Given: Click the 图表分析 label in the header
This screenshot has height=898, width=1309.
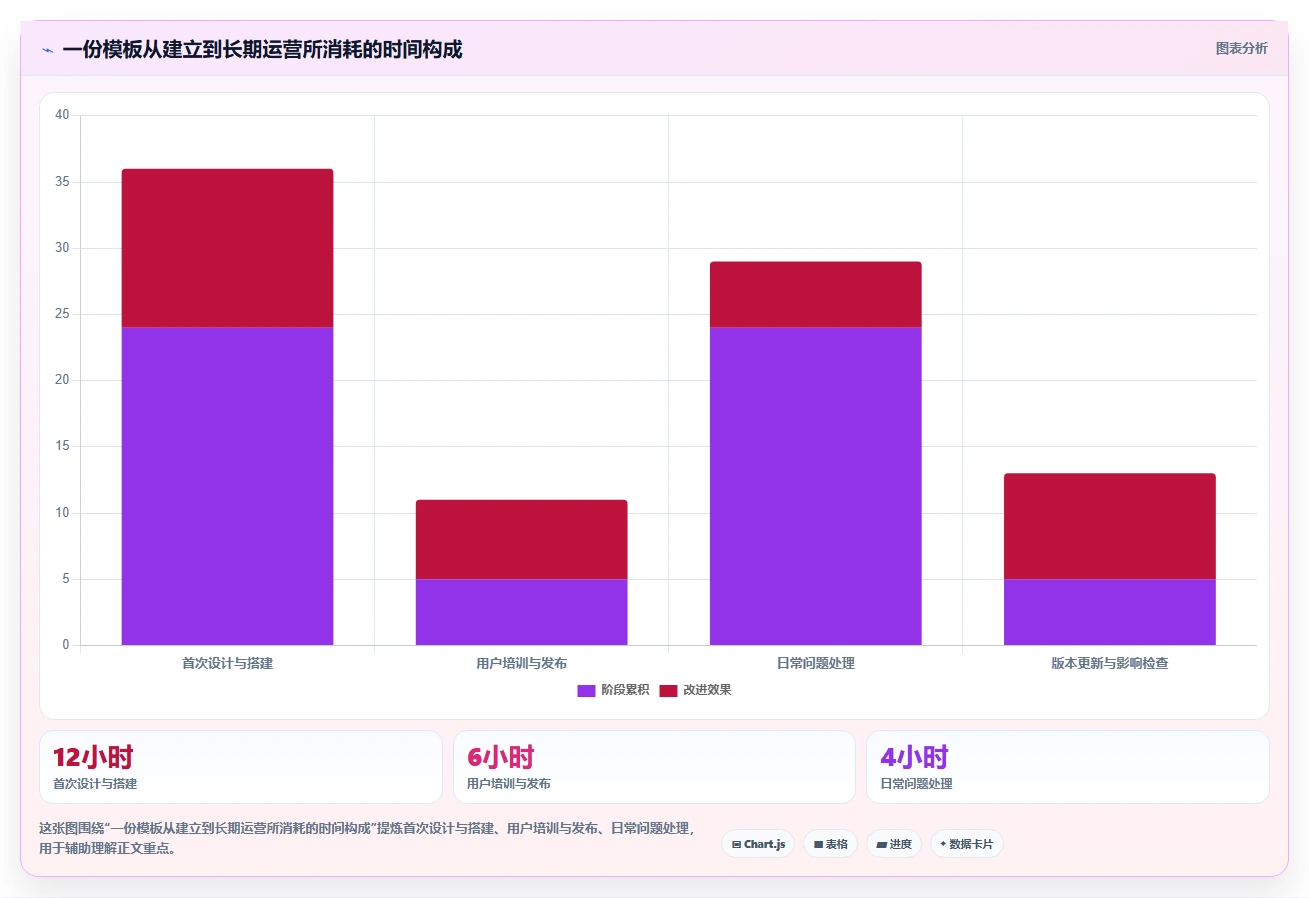Looking at the screenshot, I should pyautogui.click(x=1241, y=49).
